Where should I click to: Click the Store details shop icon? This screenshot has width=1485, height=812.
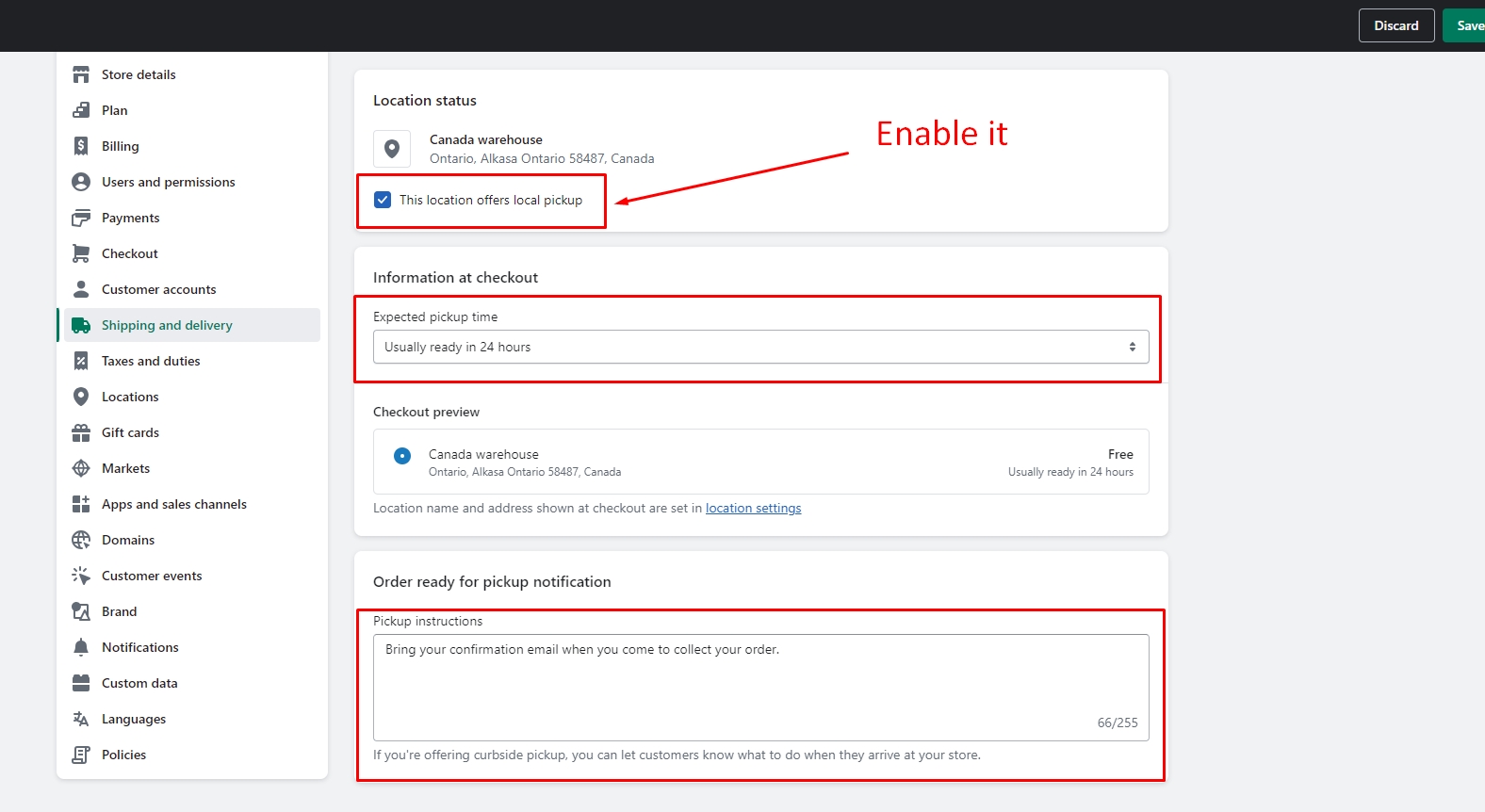click(81, 74)
